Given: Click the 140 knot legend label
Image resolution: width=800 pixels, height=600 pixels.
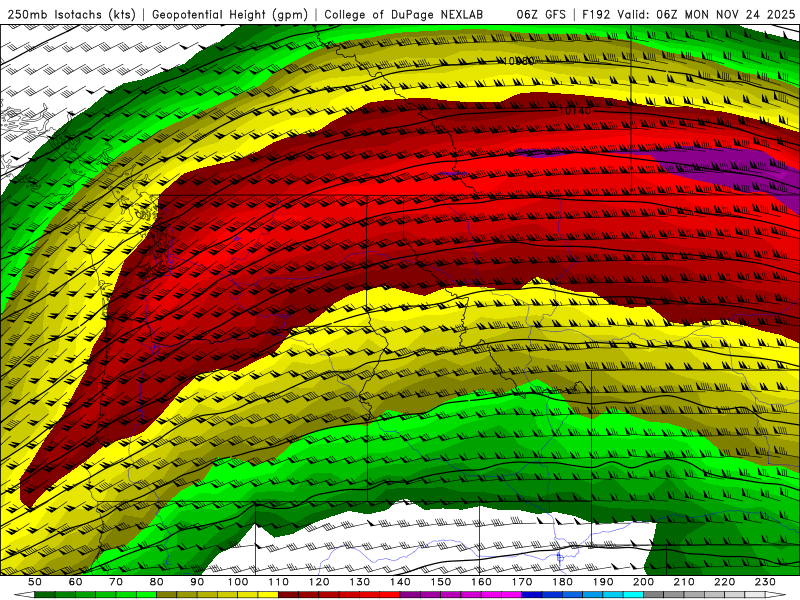Looking at the screenshot, I should 400,582.
